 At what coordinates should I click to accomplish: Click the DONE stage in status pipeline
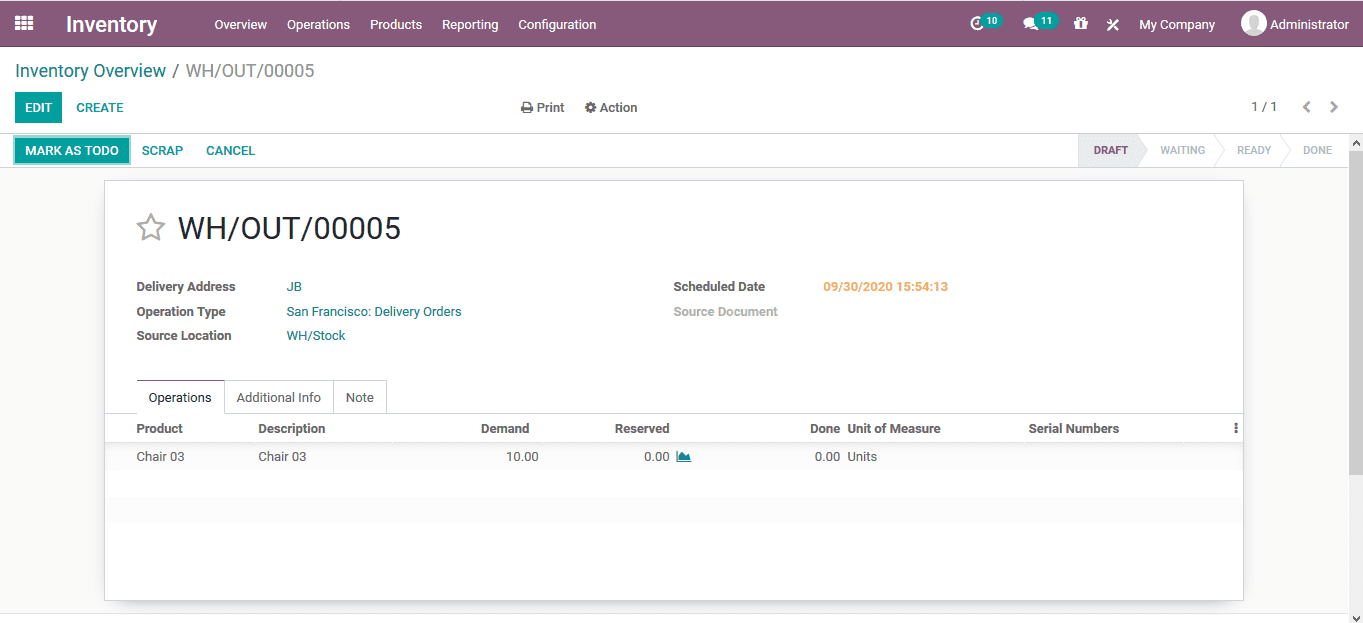(1316, 150)
